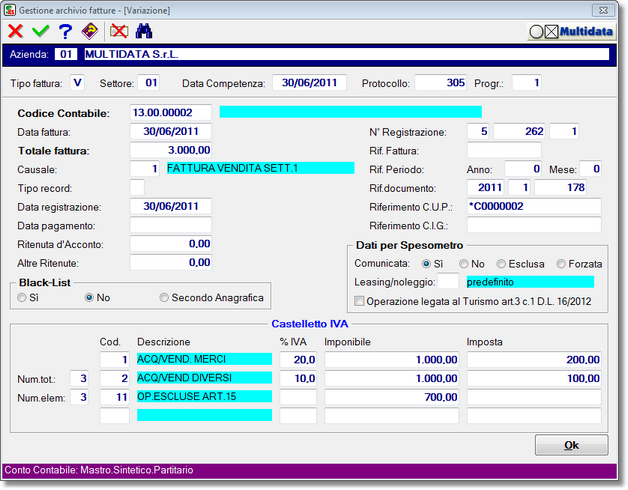
Task: Click the Altre Ritenute field
Action: (171, 263)
